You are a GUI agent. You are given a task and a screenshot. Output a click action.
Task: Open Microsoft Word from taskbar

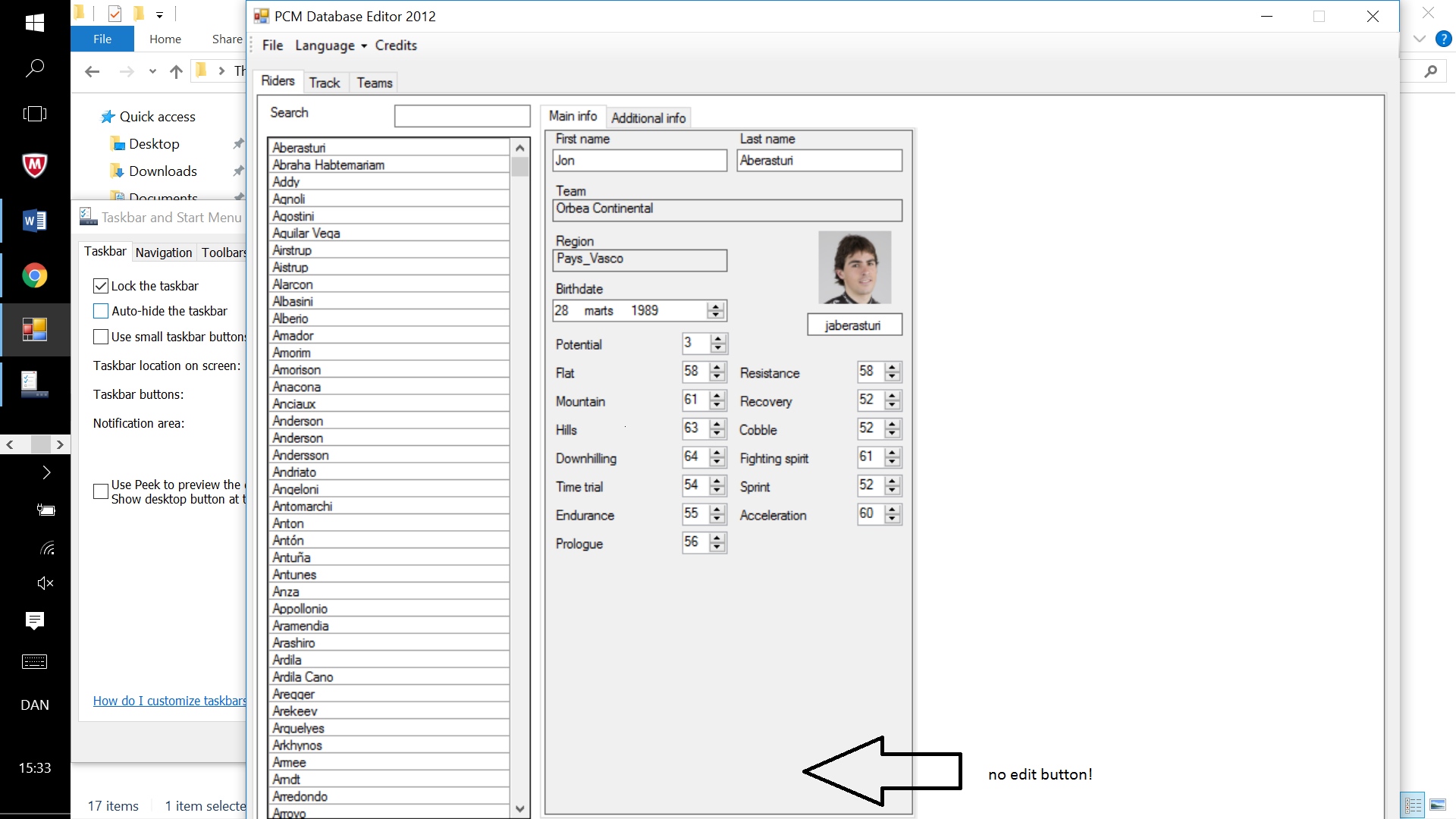(x=35, y=221)
